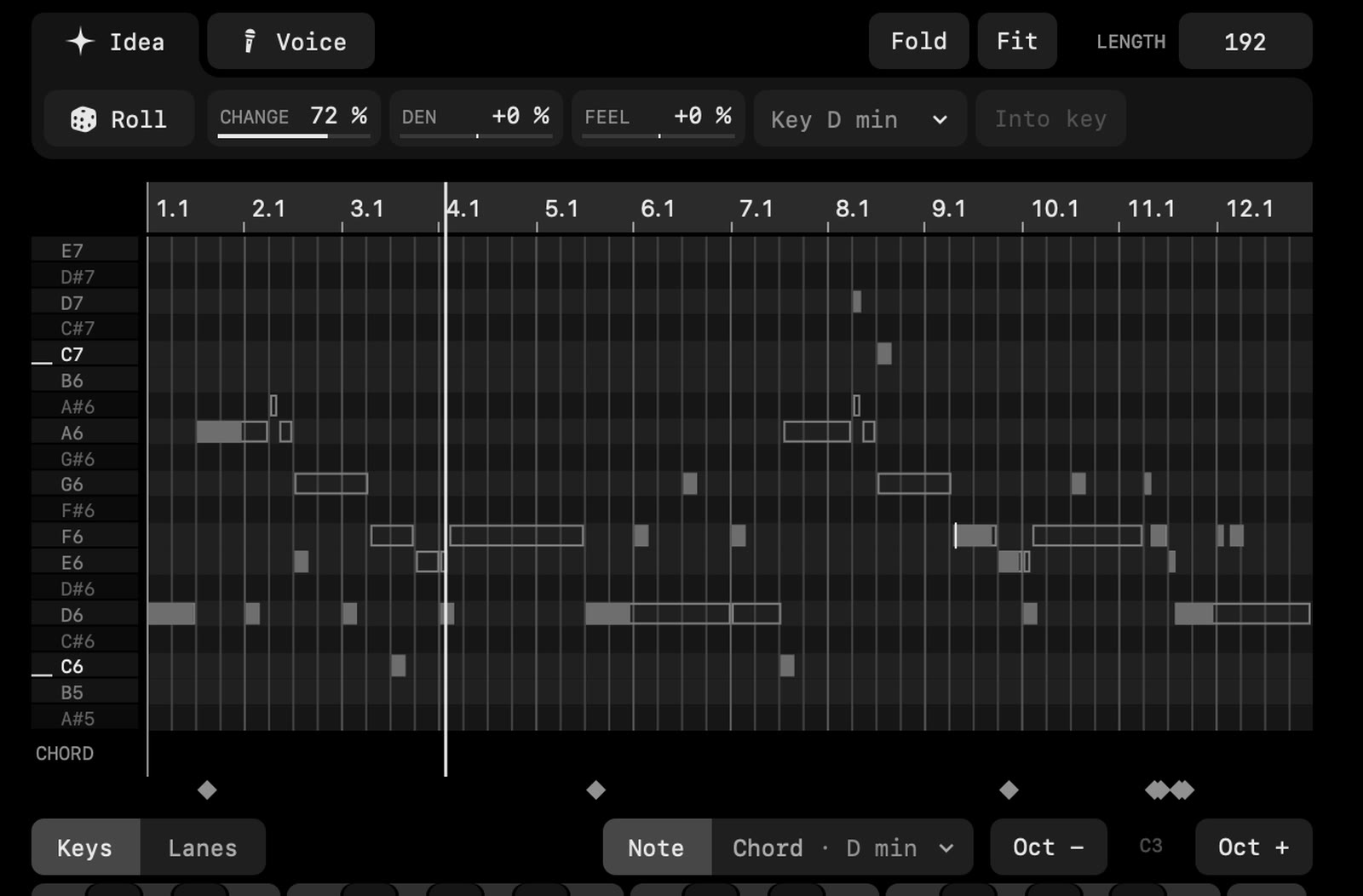Select the outlined G6 note at bar 2.3
The image size is (1363, 896).
coord(331,484)
